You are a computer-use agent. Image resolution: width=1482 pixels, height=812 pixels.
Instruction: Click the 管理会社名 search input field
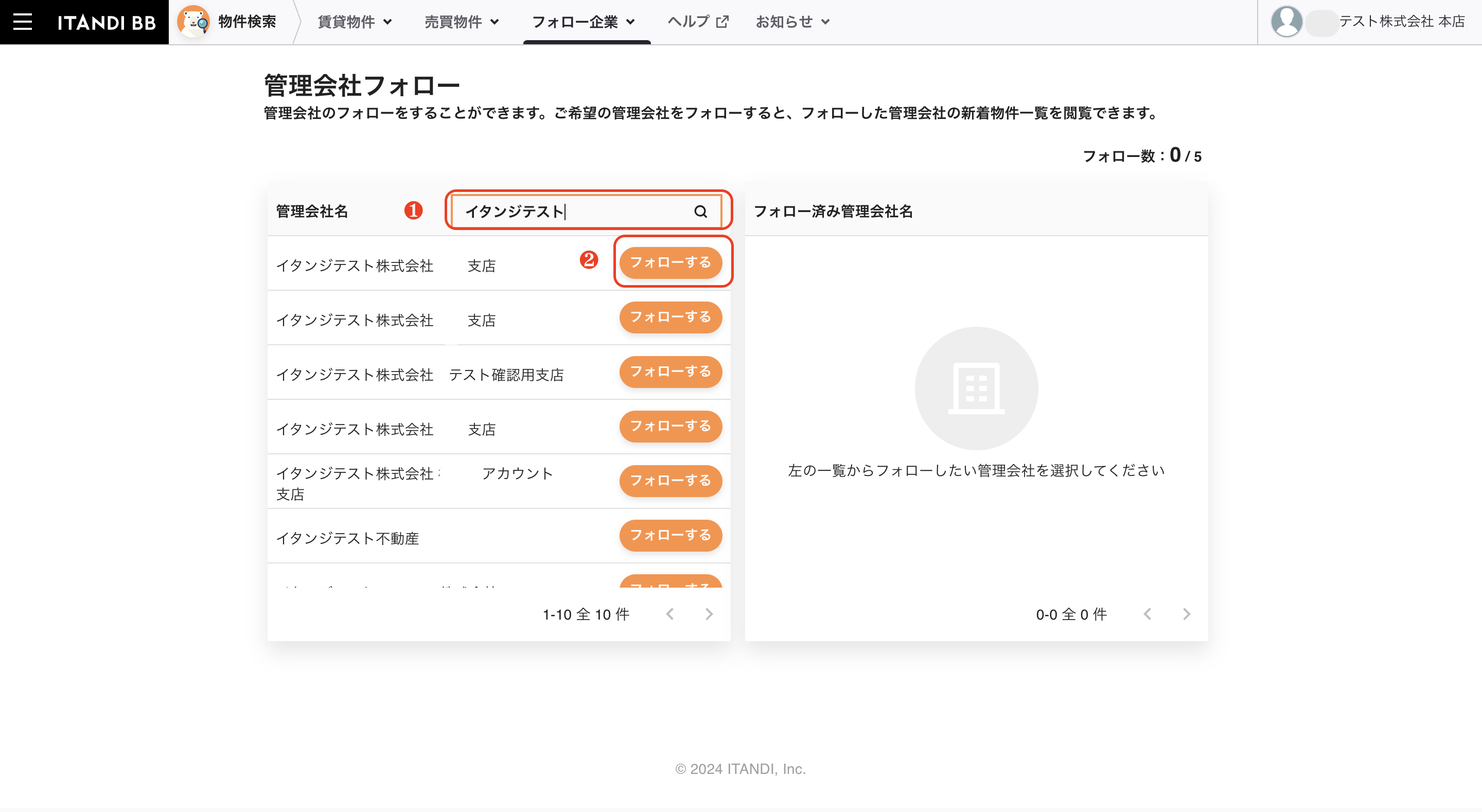[586, 211]
